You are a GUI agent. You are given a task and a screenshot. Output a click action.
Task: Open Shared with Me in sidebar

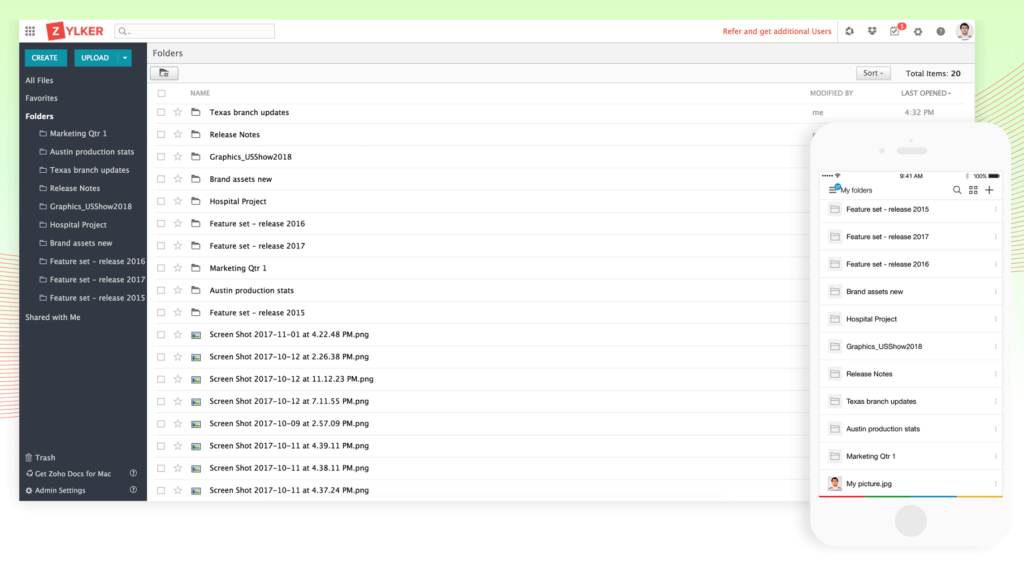pyautogui.click(x=52, y=317)
